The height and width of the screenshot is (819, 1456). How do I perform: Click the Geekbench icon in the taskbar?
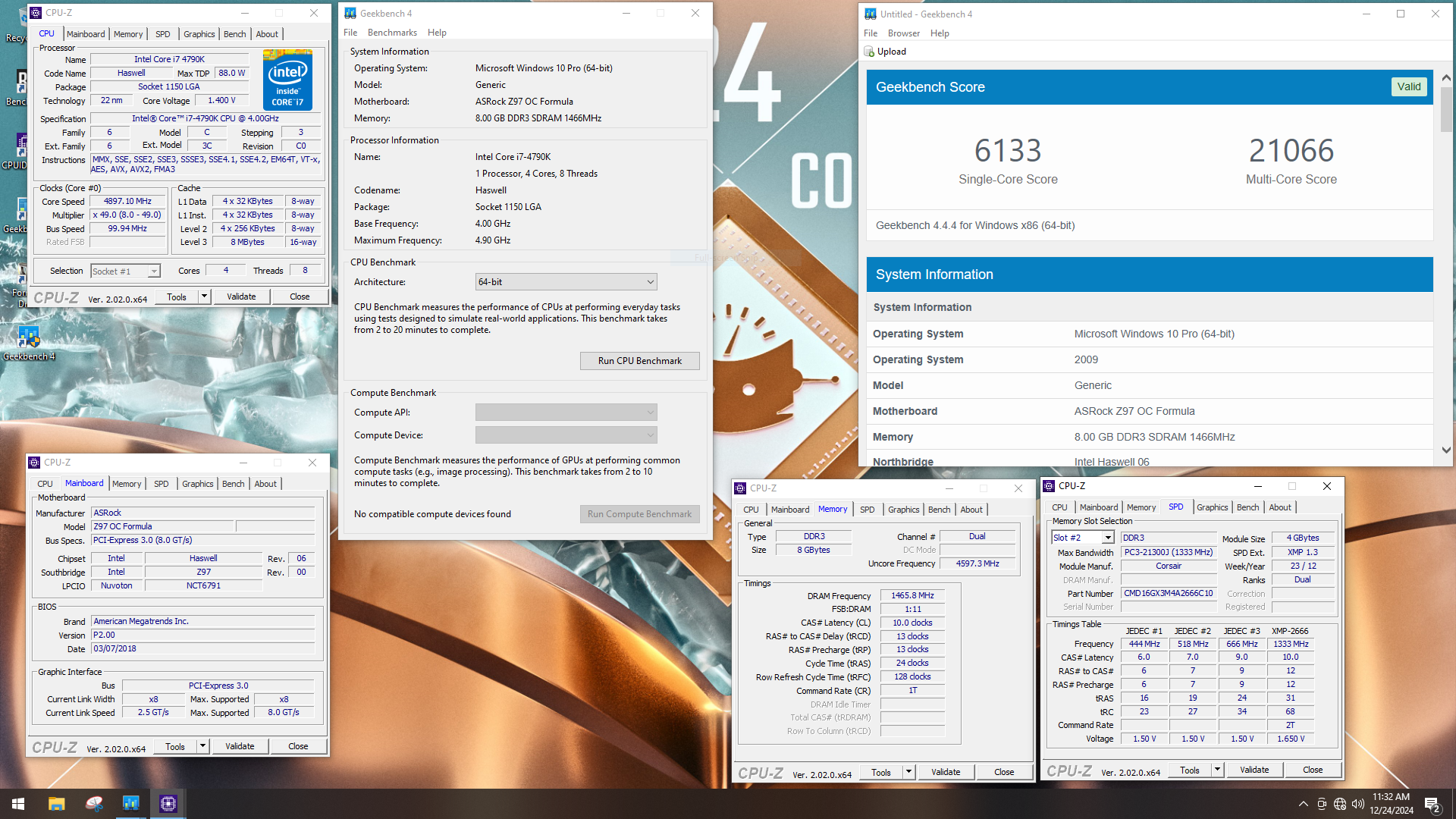coord(130,804)
